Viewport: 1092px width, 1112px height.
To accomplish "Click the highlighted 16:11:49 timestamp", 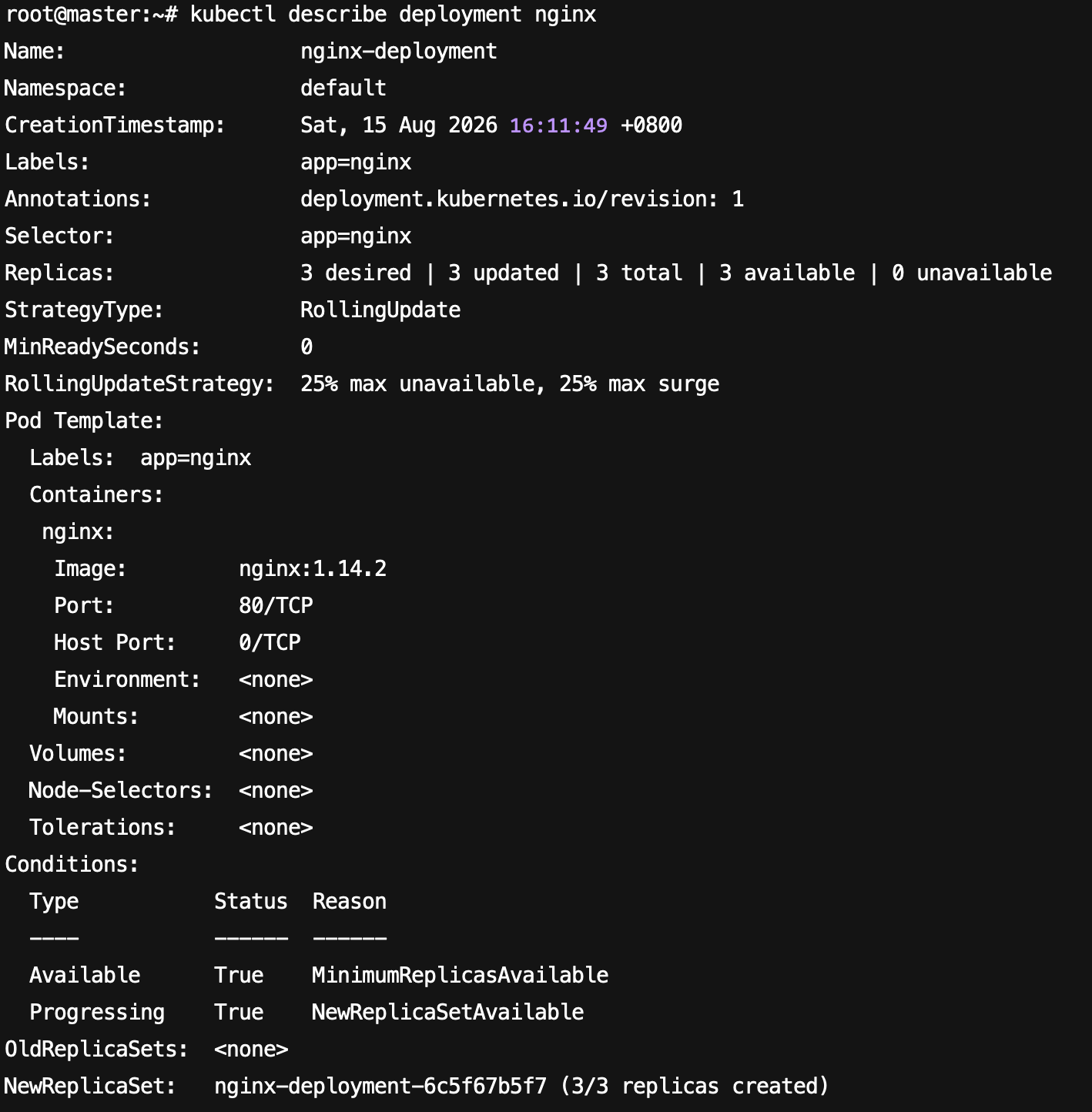I will pos(558,126).
